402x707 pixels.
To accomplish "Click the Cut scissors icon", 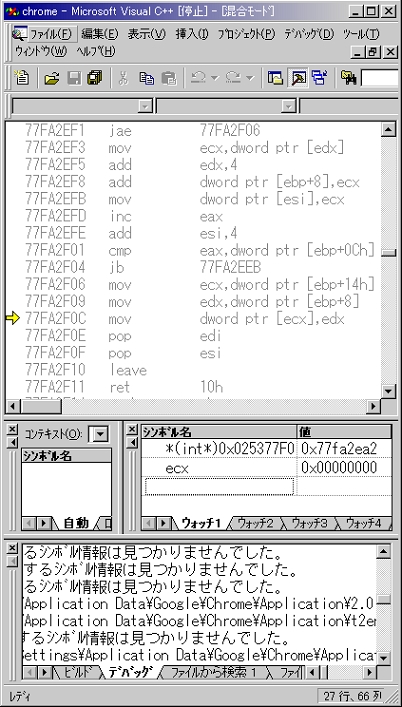I will point(123,78).
